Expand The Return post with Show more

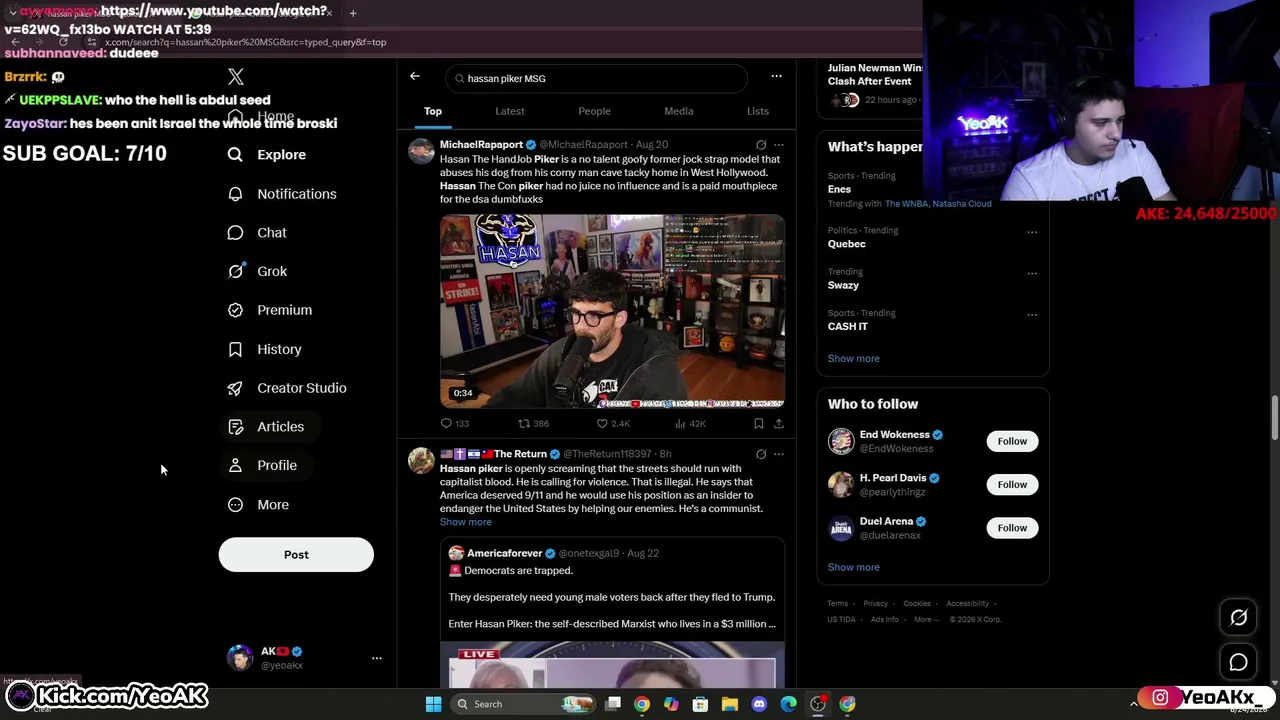tap(466, 522)
